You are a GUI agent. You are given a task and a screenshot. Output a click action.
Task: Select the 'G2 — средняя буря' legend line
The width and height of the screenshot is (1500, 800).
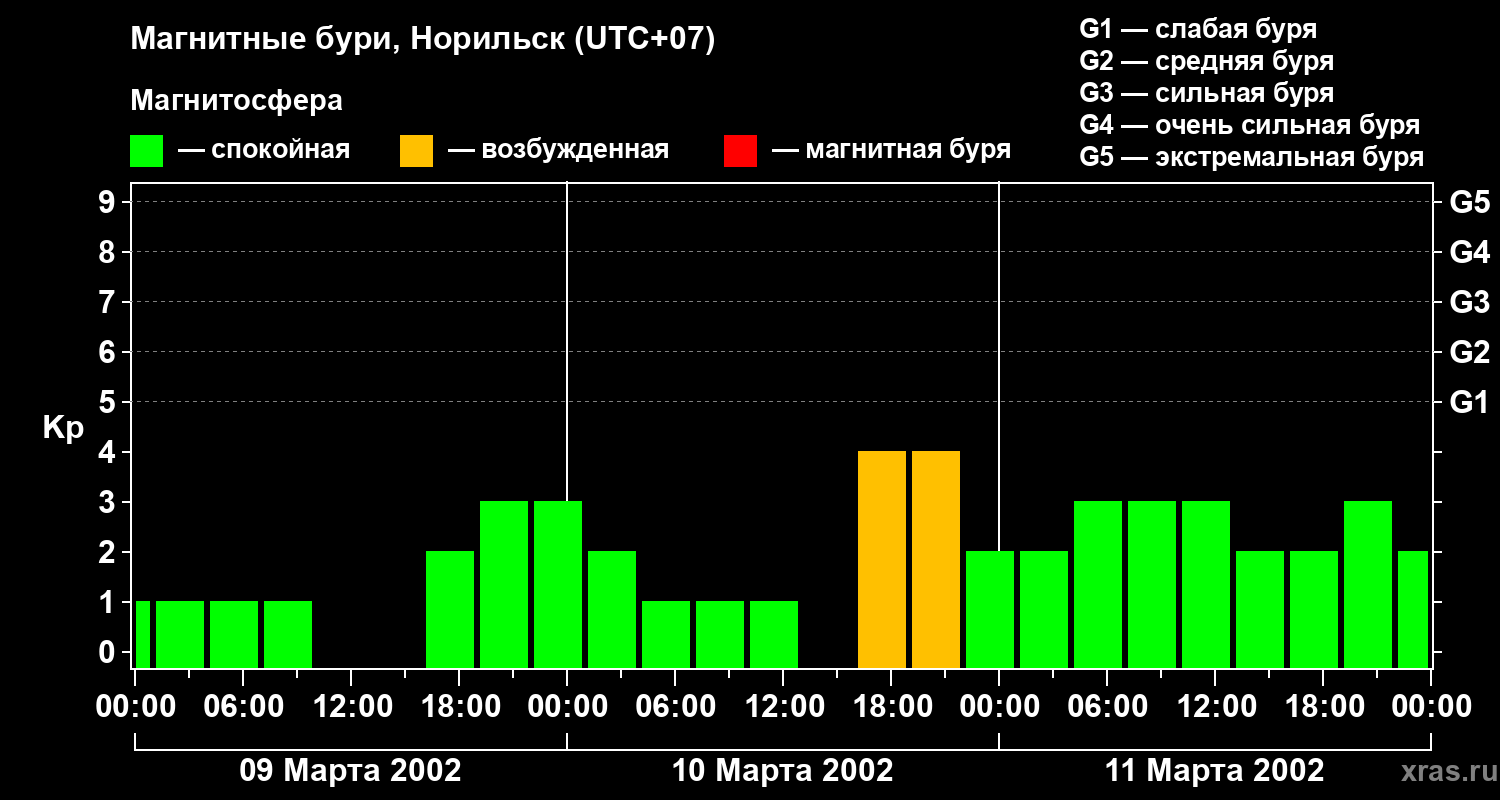1206,61
